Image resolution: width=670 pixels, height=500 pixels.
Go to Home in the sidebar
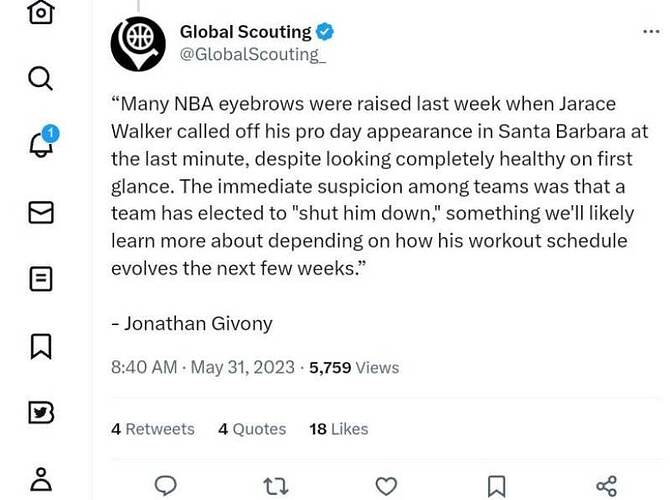[x=41, y=11]
